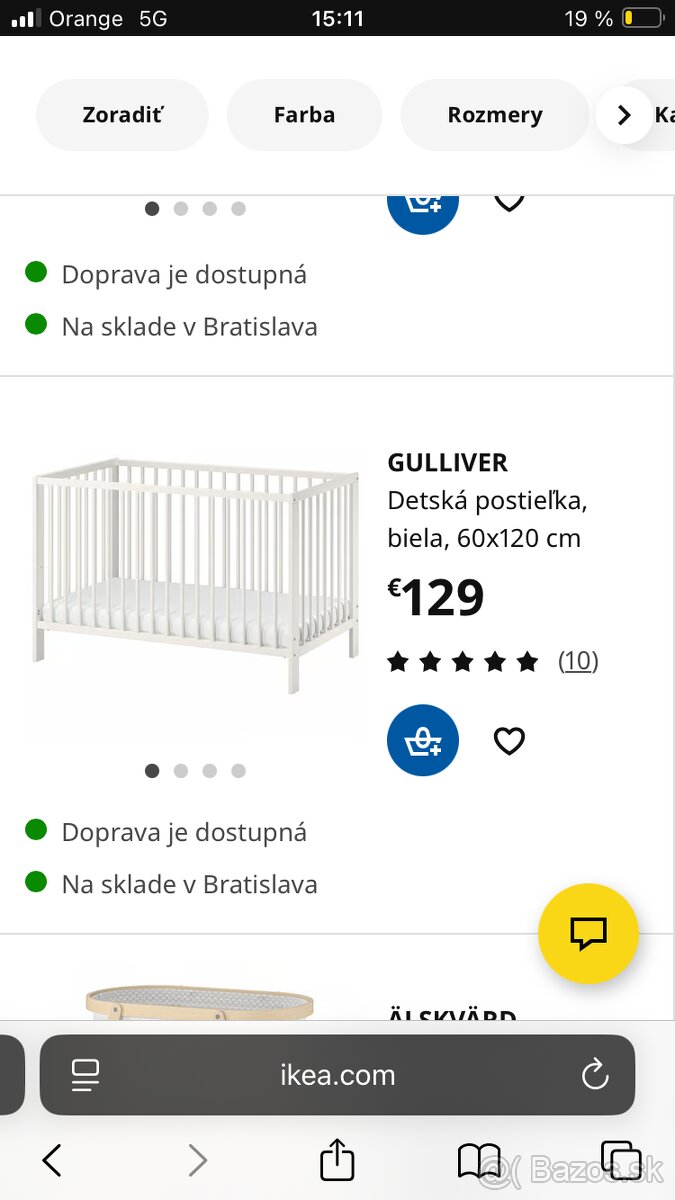Tap the Safari share icon
Screen dimensions: 675x1200
click(x=337, y=1160)
